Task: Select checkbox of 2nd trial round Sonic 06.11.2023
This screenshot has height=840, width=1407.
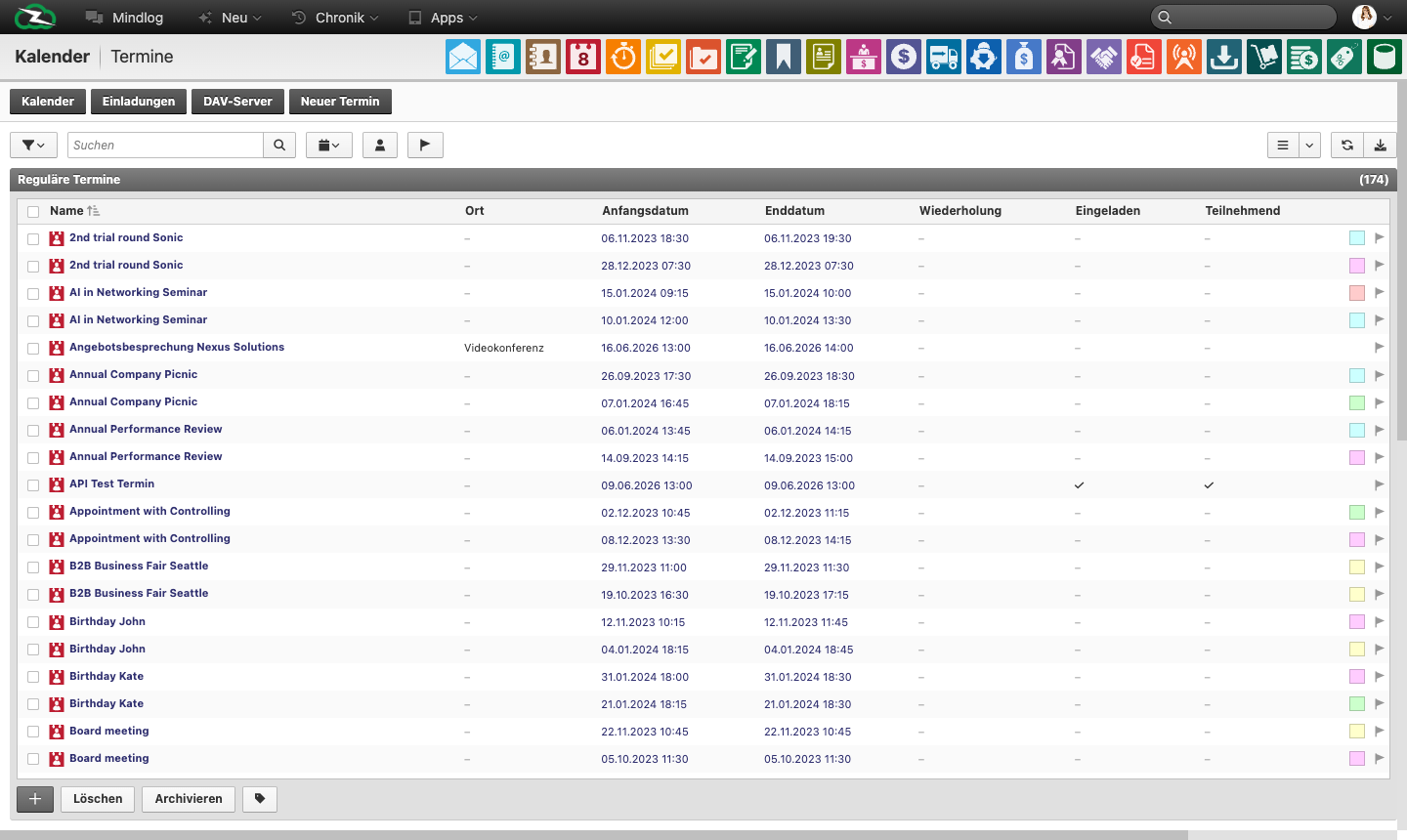Action: pos(33,238)
